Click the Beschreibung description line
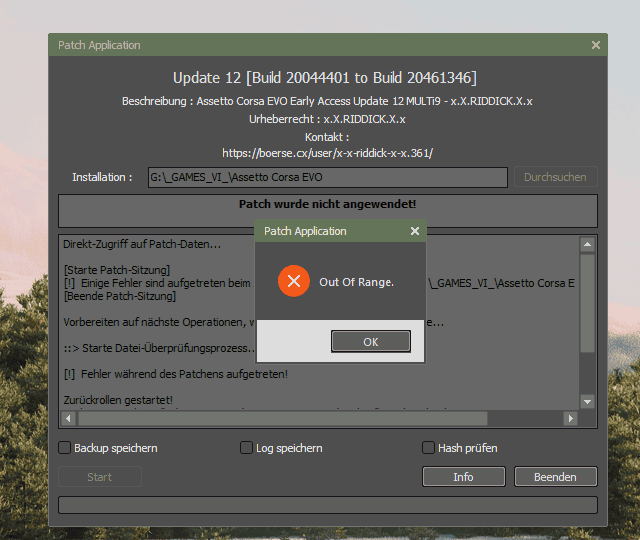This screenshot has width=640, height=540. 327,101
